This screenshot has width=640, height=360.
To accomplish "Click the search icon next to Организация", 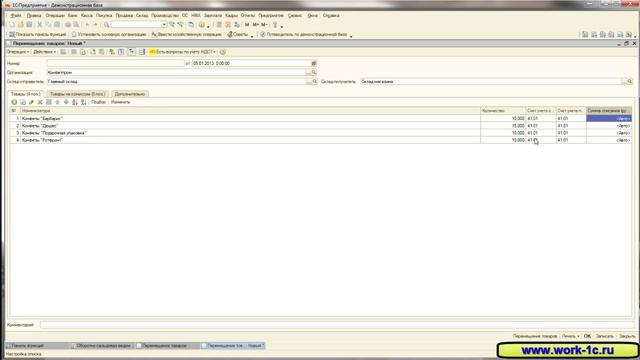I will pos(314,72).
